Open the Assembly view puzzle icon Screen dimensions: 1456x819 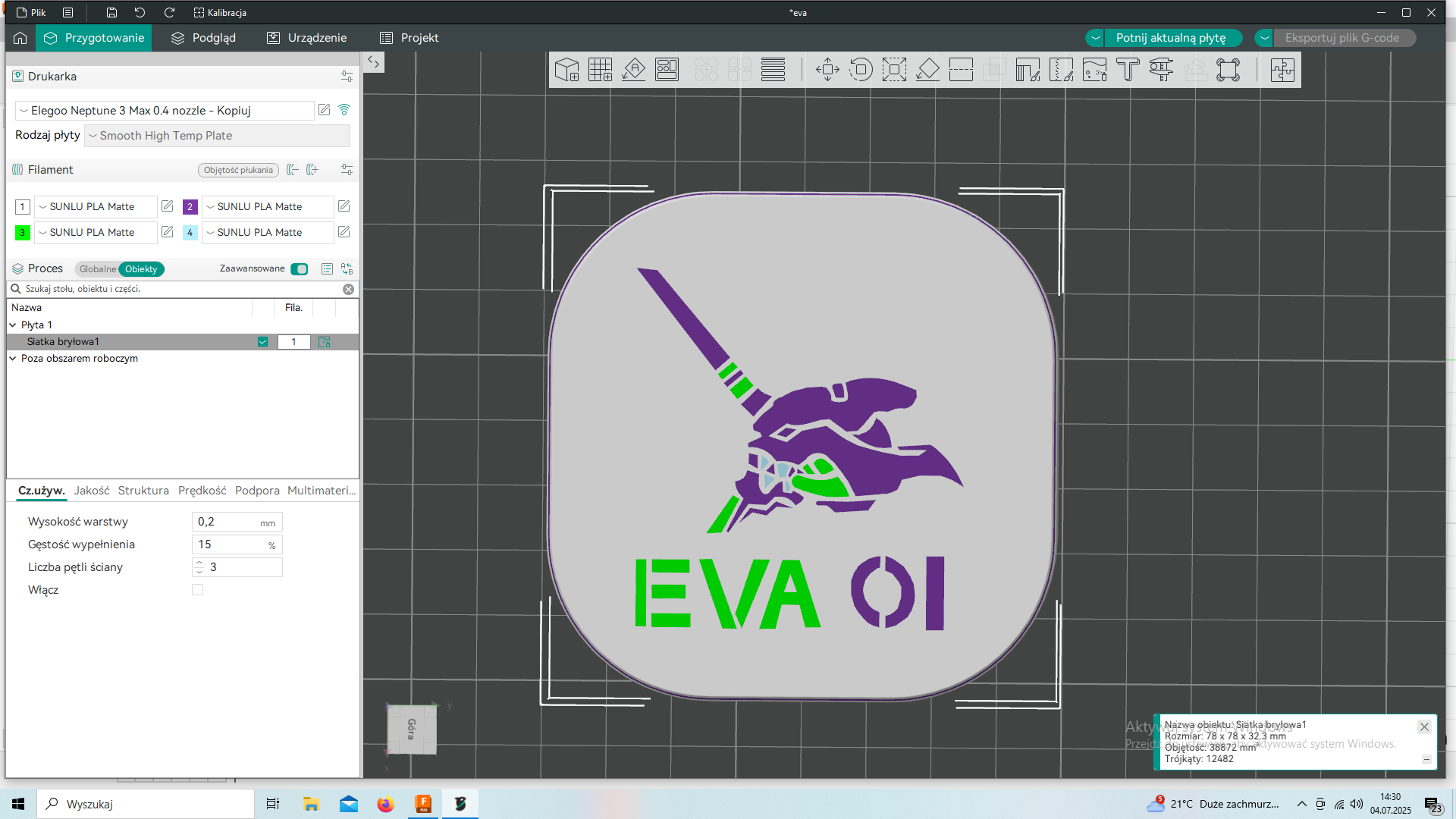point(1282,70)
